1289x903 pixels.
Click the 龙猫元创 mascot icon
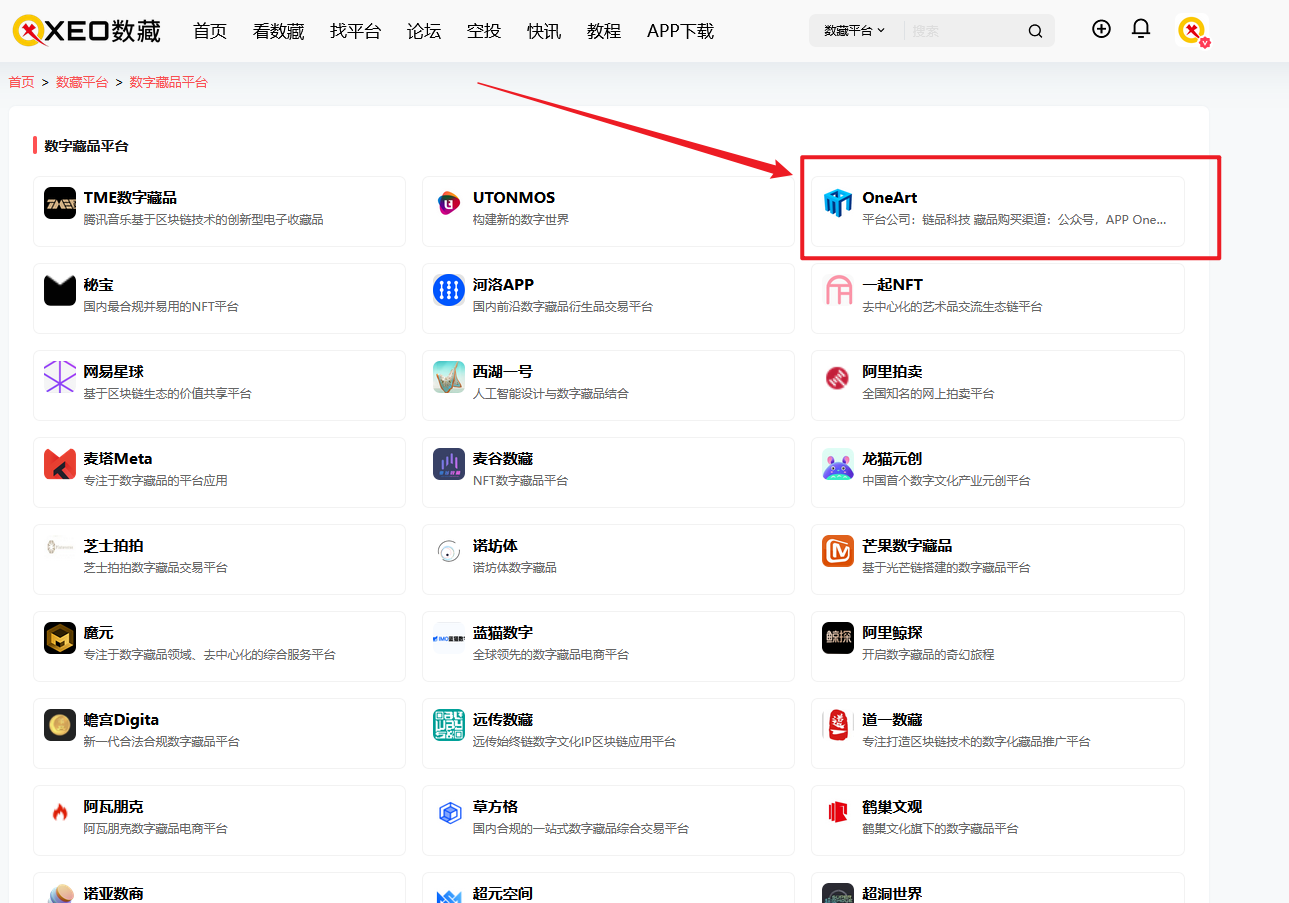(838, 464)
